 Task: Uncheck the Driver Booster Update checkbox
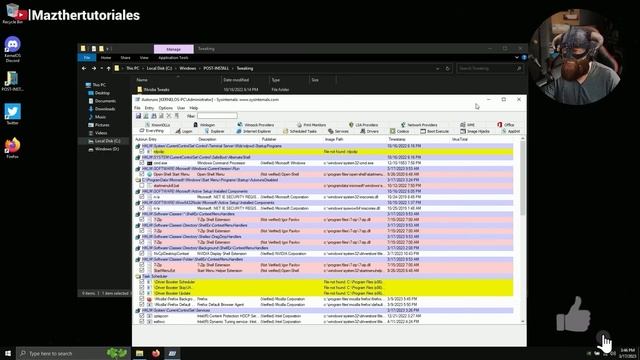[x=142, y=293]
